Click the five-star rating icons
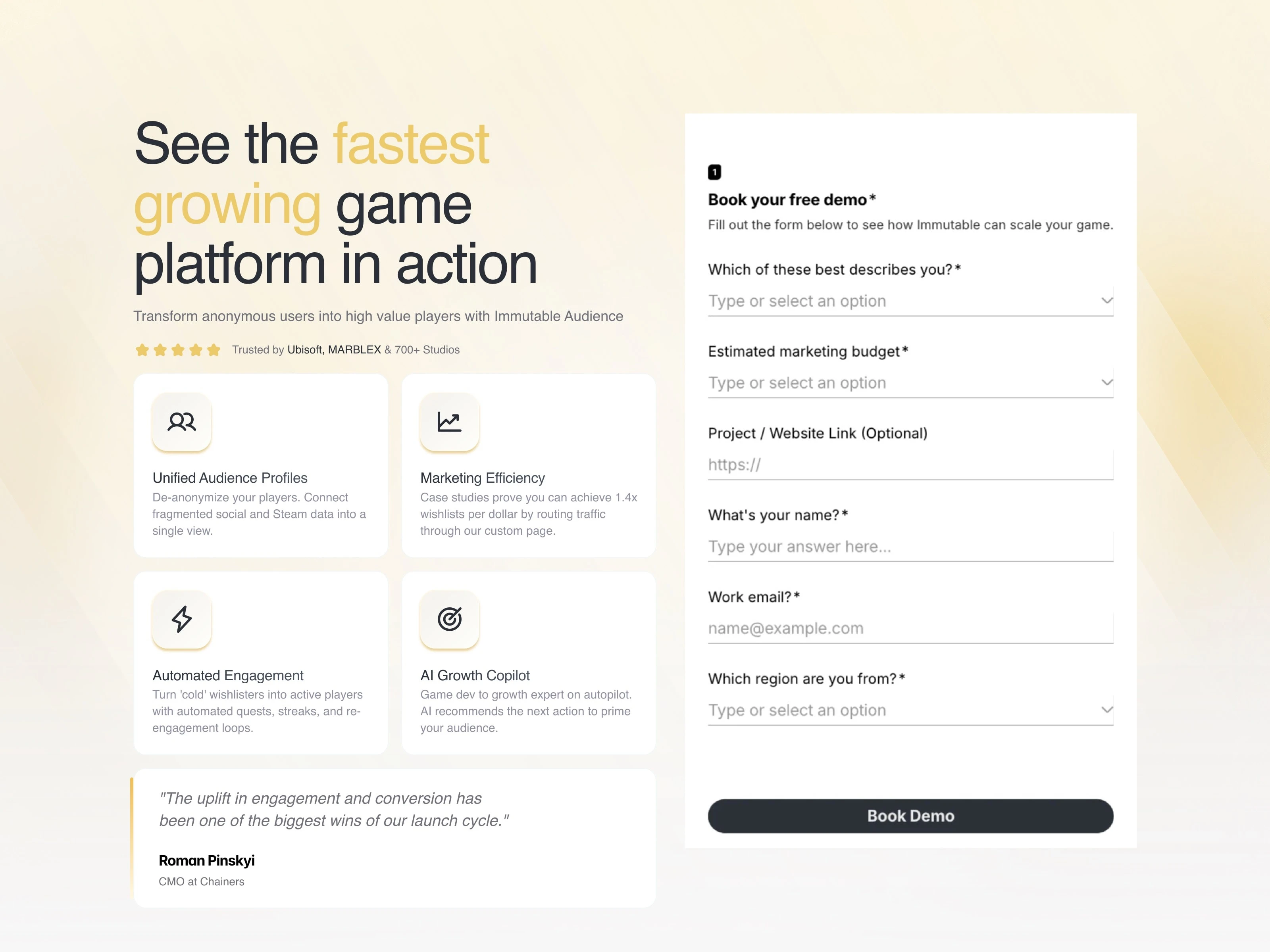Viewport: 1270px width, 952px height. click(177, 350)
